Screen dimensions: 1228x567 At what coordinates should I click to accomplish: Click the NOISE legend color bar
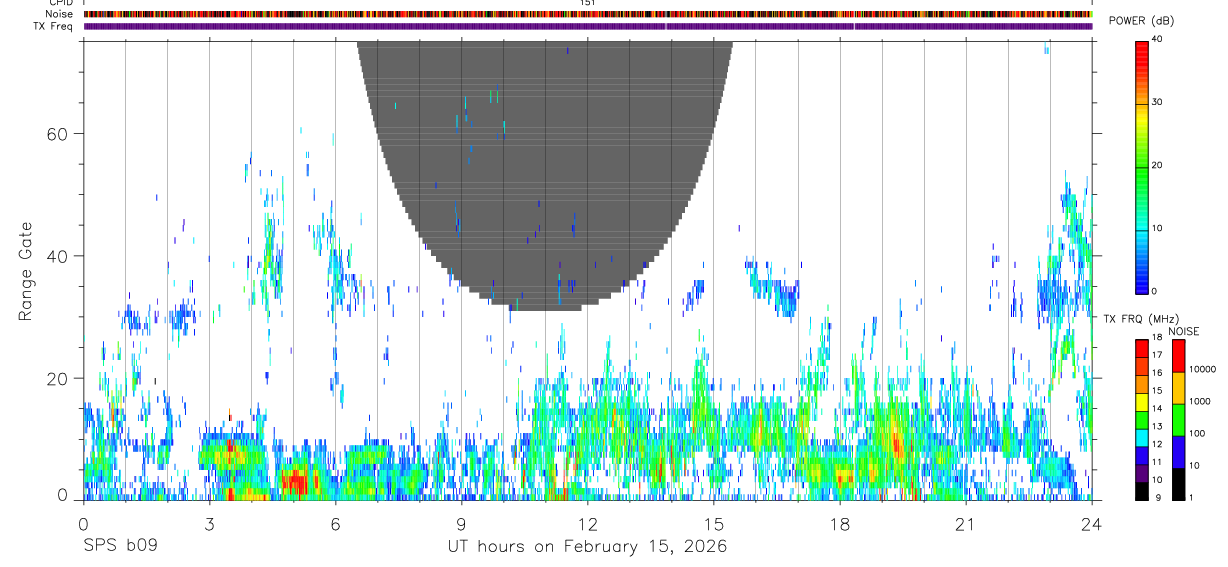[x=1179, y=419]
